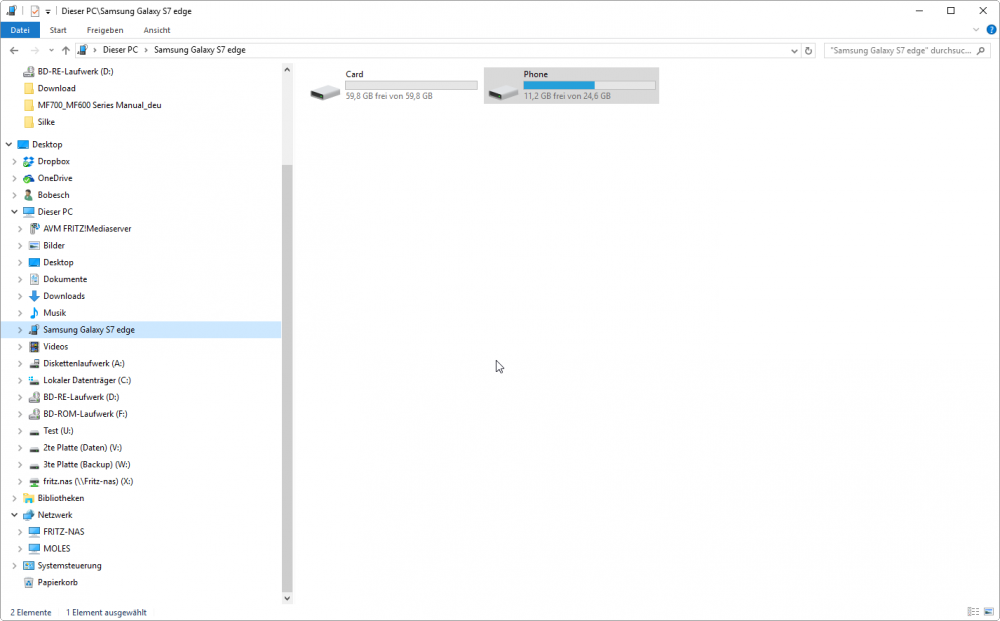Click the Help question mark icon
The width and height of the screenshot is (1000, 621).
click(x=991, y=30)
